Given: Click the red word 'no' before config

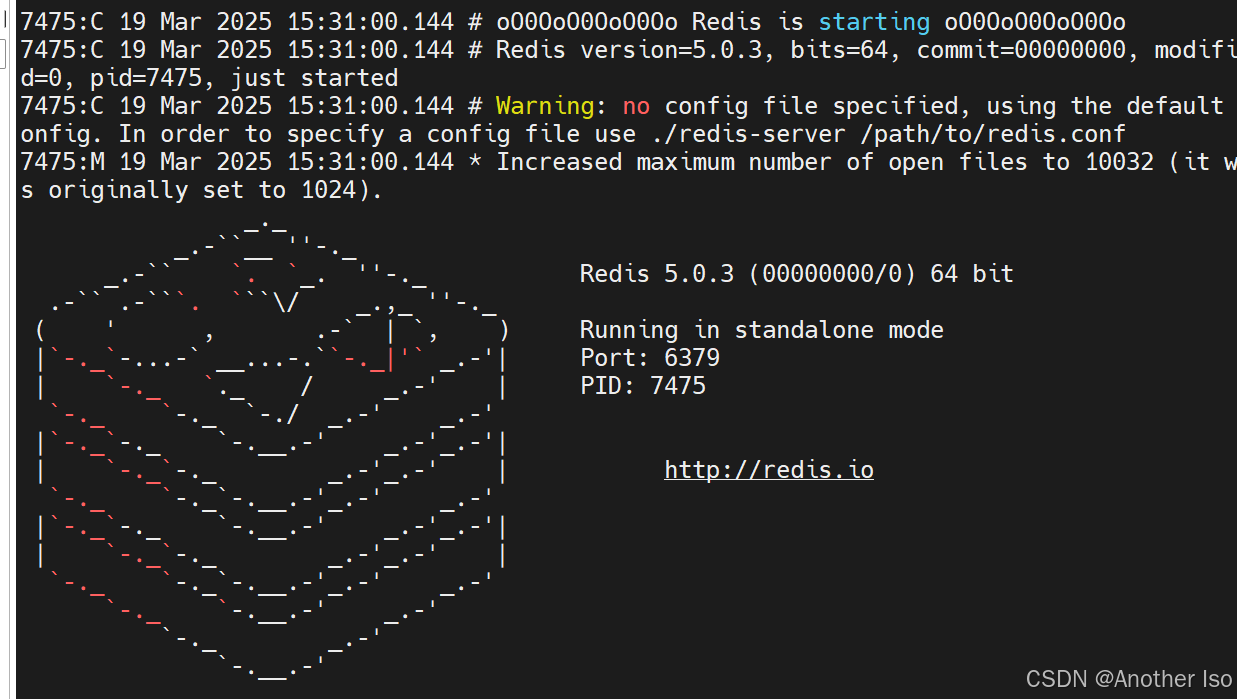Looking at the screenshot, I should click(636, 105).
